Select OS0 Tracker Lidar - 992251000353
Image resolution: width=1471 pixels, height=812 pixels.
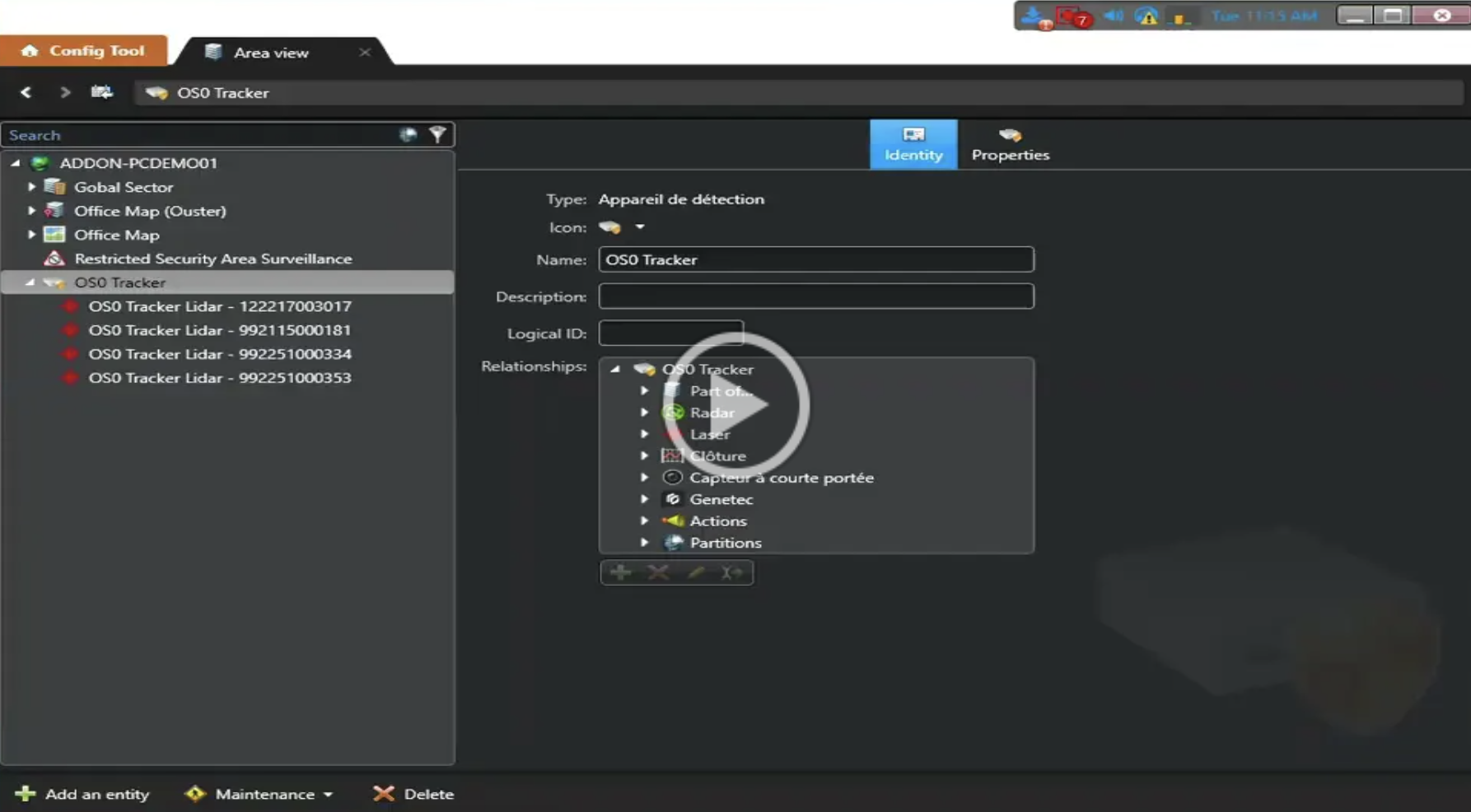click(220, 378)
